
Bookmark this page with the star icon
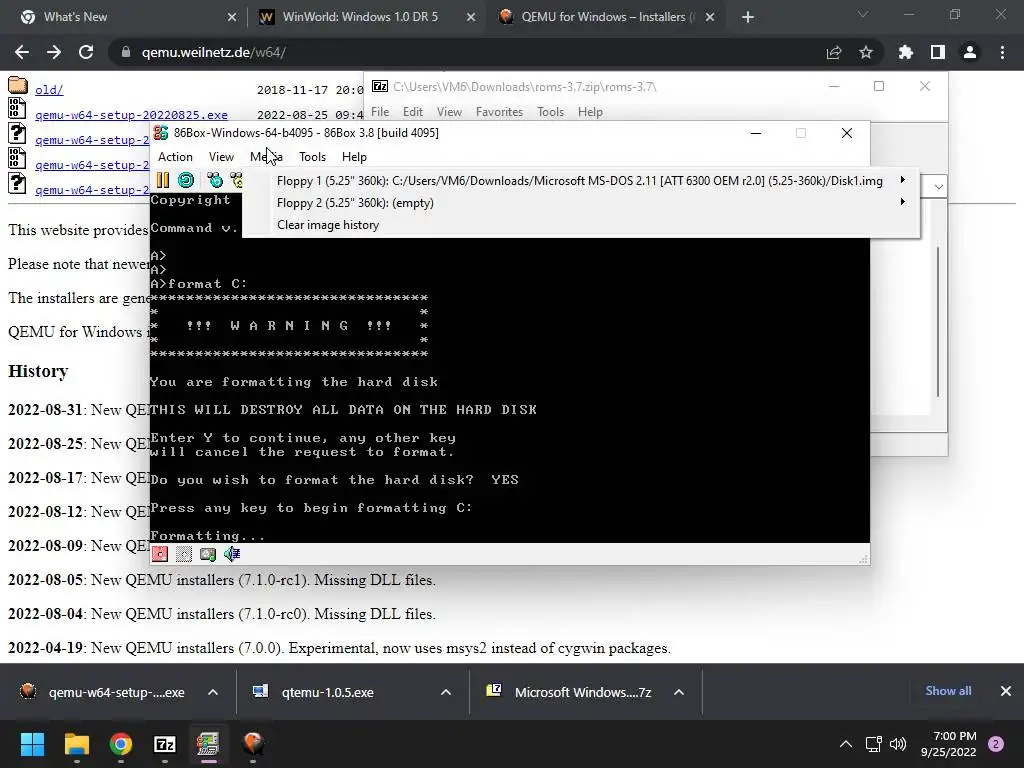tap(866, 52)
